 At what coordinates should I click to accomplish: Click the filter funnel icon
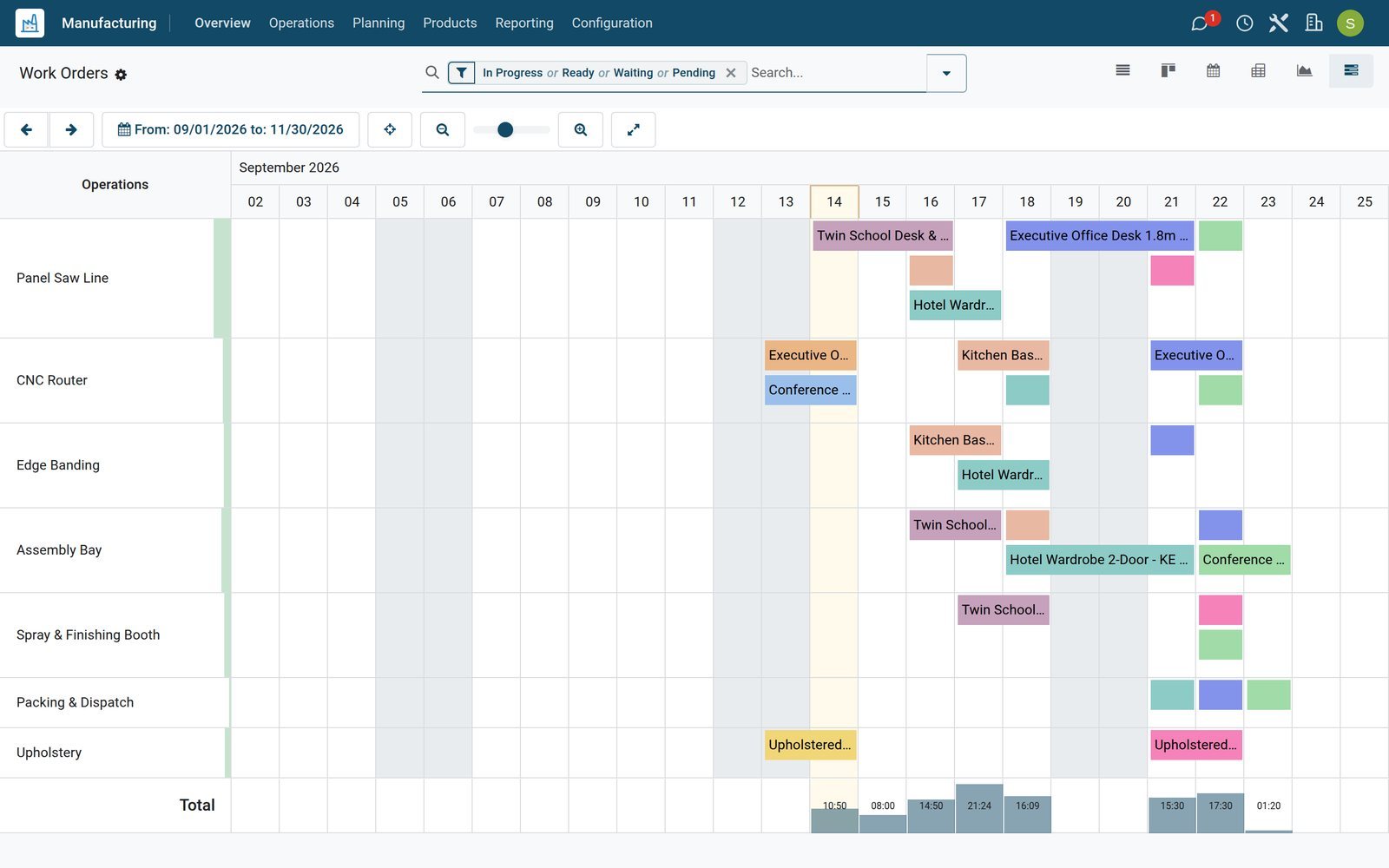point(462,73)
